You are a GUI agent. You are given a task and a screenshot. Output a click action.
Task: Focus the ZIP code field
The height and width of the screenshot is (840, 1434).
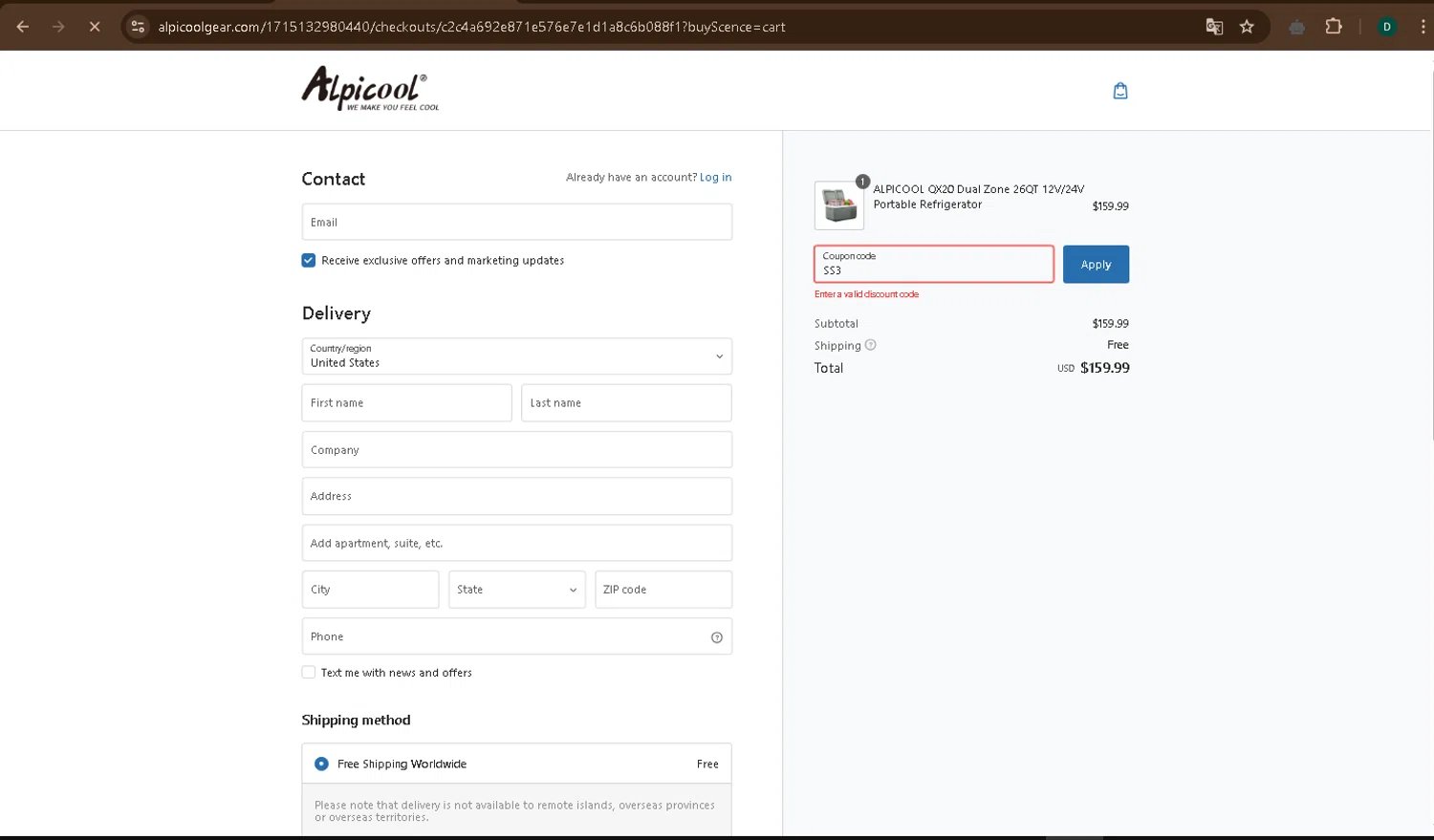click(663, 590)
